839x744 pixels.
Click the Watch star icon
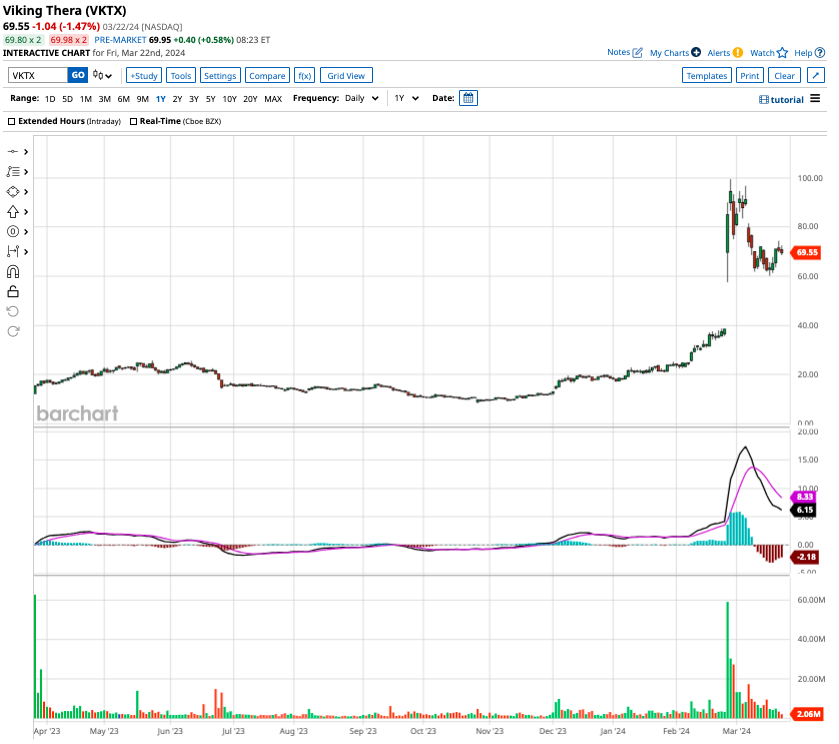point(782,52)
